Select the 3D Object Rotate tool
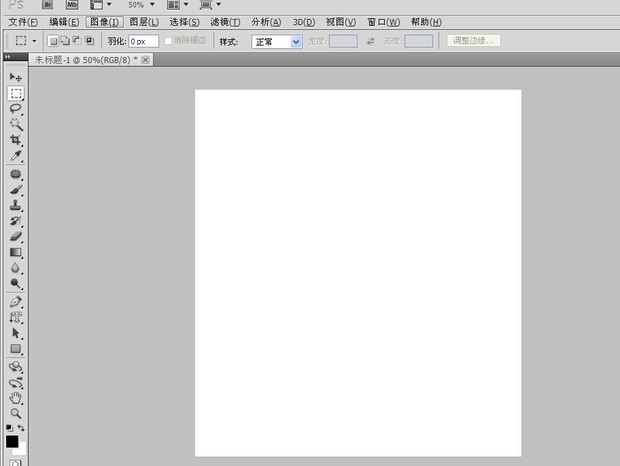 click(x=15, y=367)
